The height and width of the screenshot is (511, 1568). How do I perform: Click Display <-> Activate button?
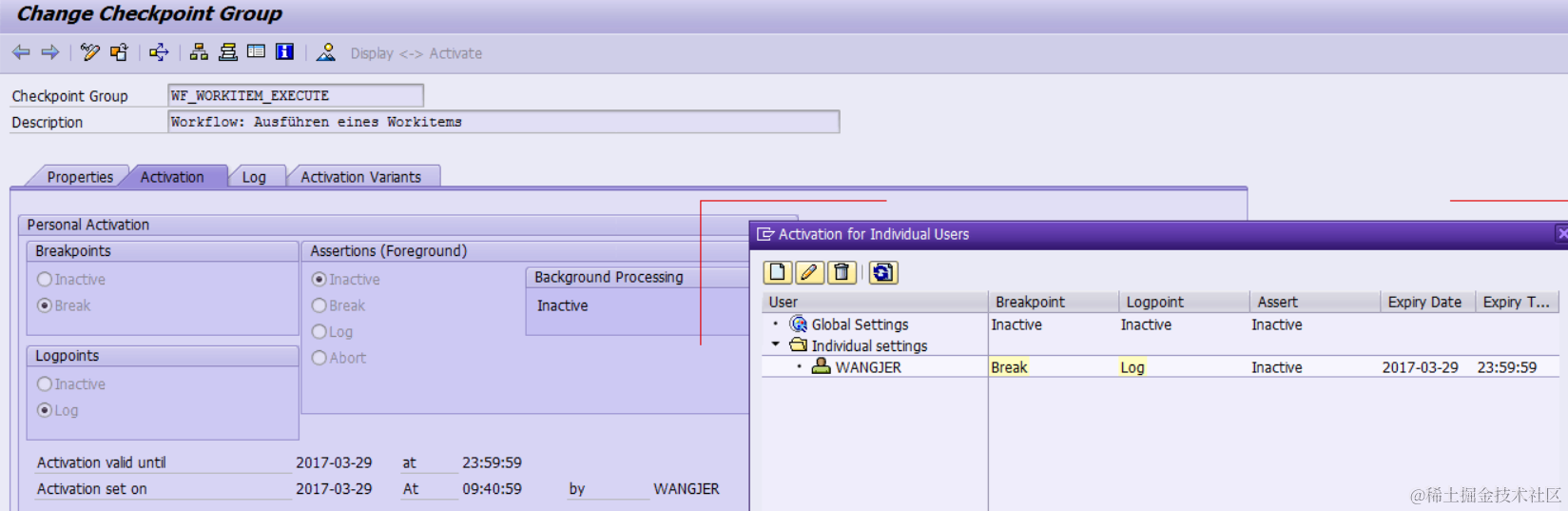[x=416, y=53]
